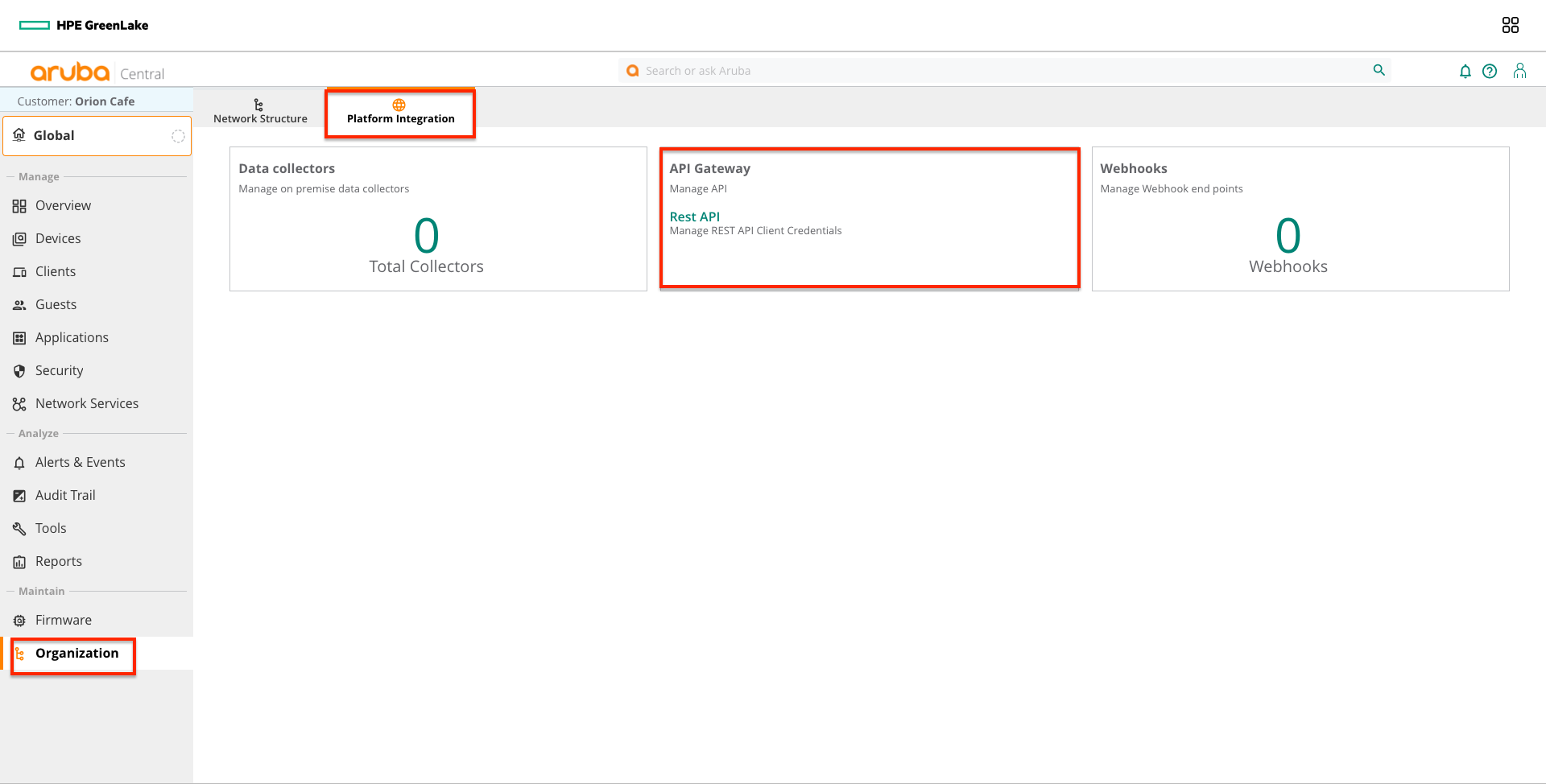Open the help question mark icon
Viewport: 1546px width, 784px height.
point(1490,71)
